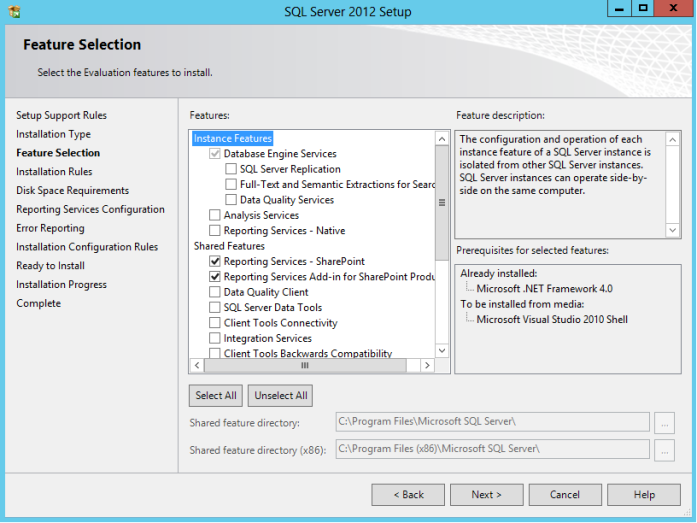The width and height of the screenshot is (697, 523).
Task: Click Microsoft .NET Framework 4.0 prerequisite
Action: [545, 289]
